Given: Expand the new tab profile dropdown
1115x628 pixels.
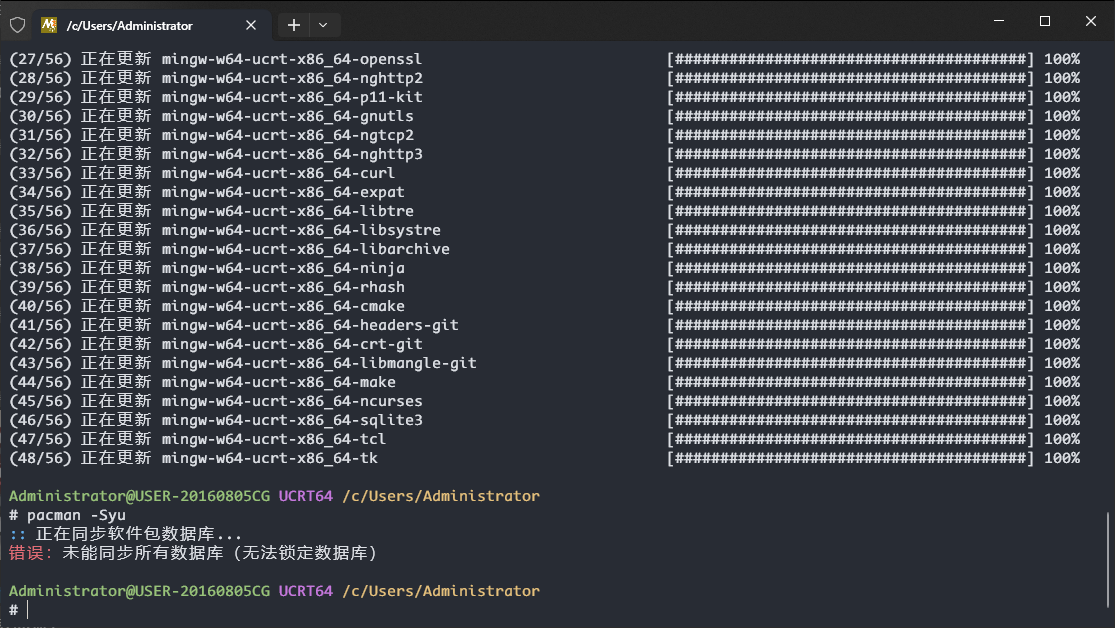Looking at the screenshot, I should pyautogui.click(x=323, y=25).
